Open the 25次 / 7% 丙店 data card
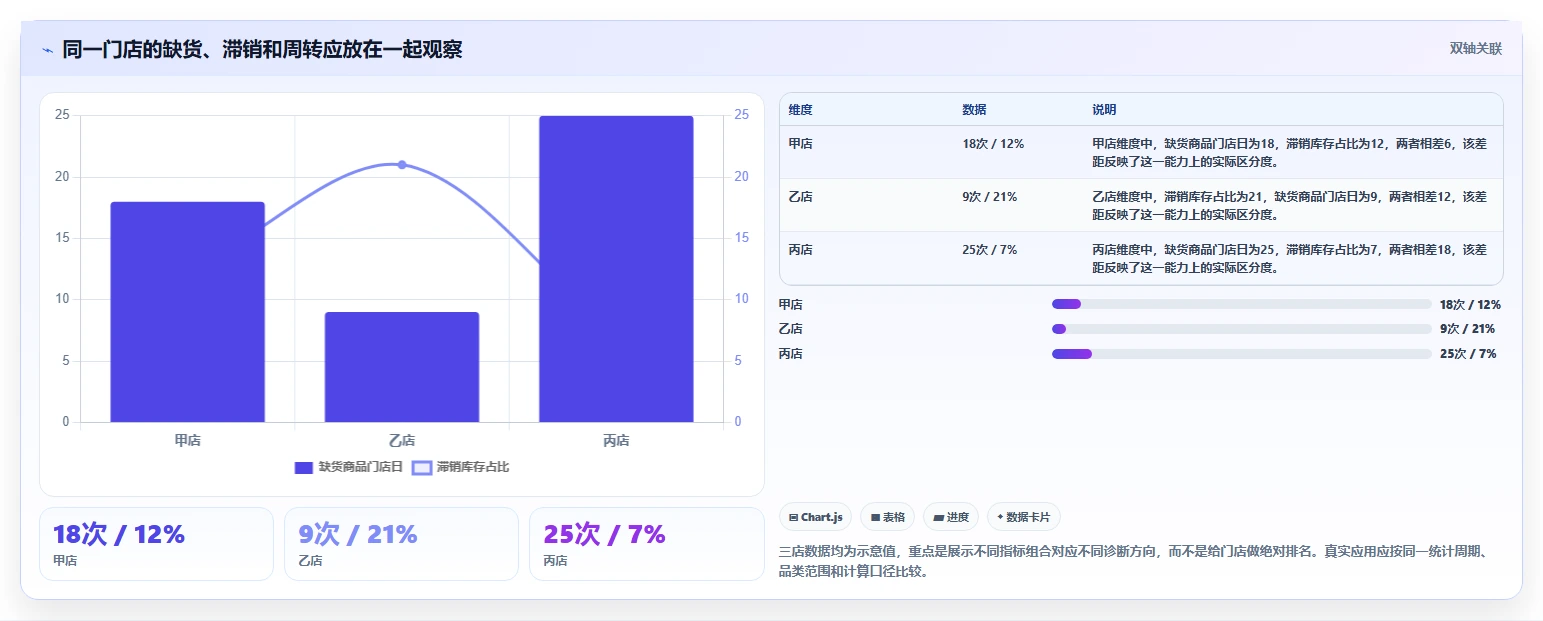 coord(647,544)
